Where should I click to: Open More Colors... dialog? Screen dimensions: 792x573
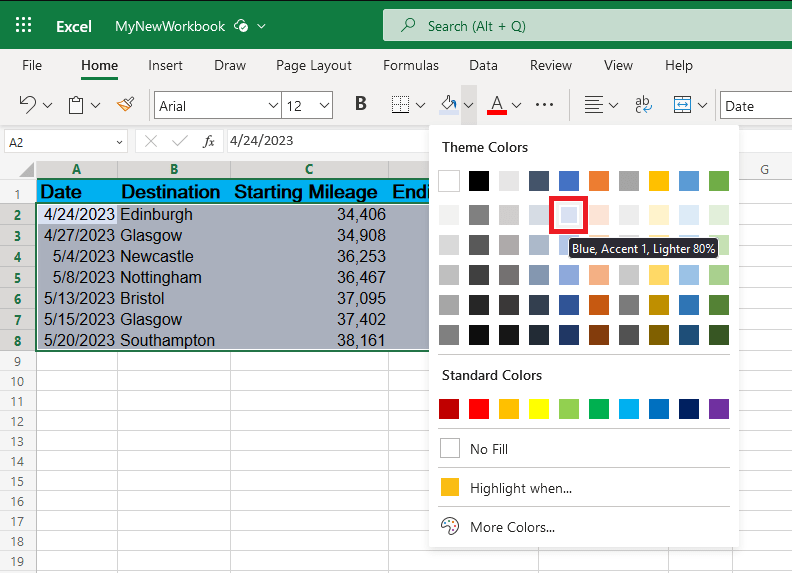(583, 527)
